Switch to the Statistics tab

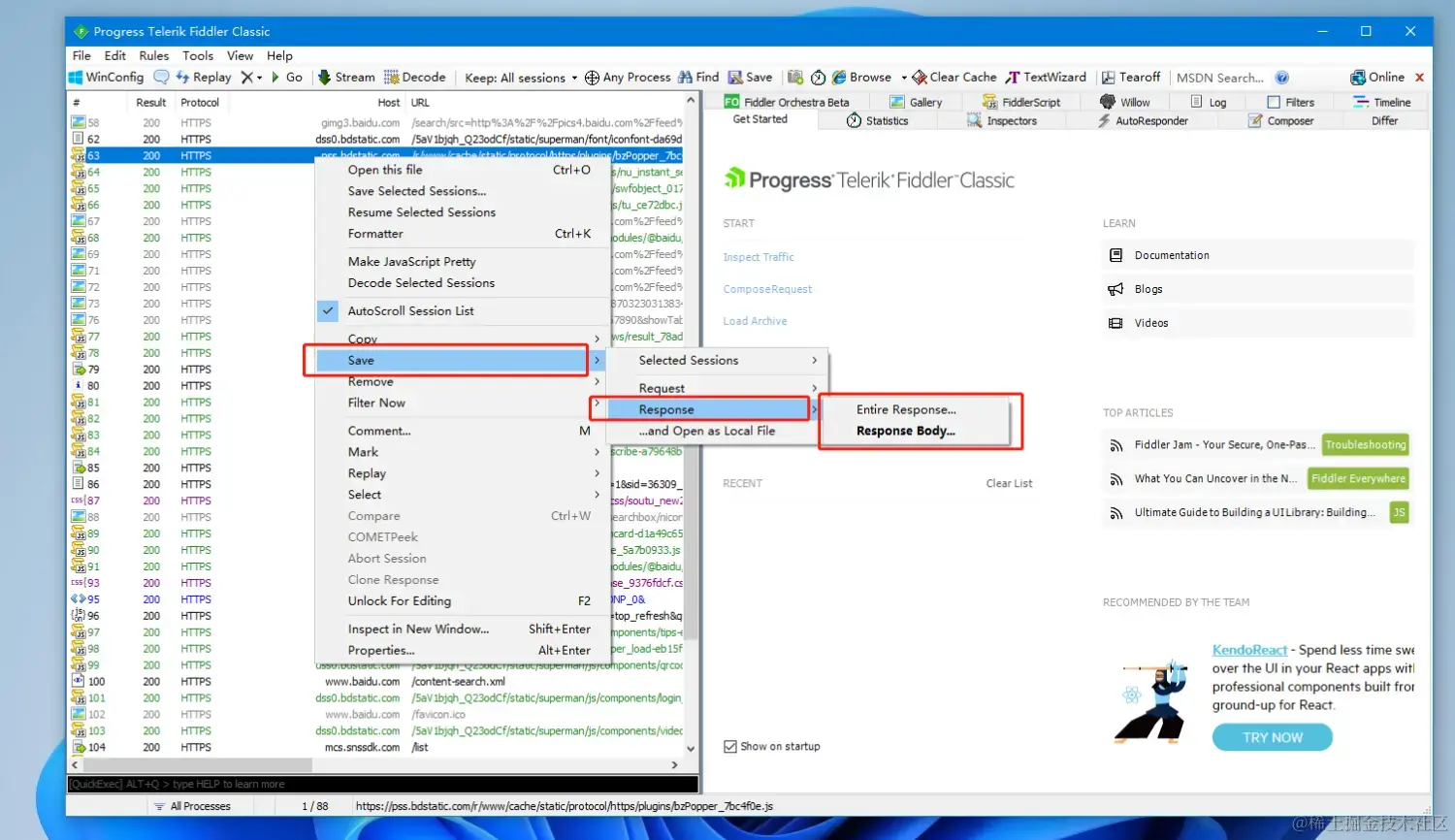click(877, 121)
